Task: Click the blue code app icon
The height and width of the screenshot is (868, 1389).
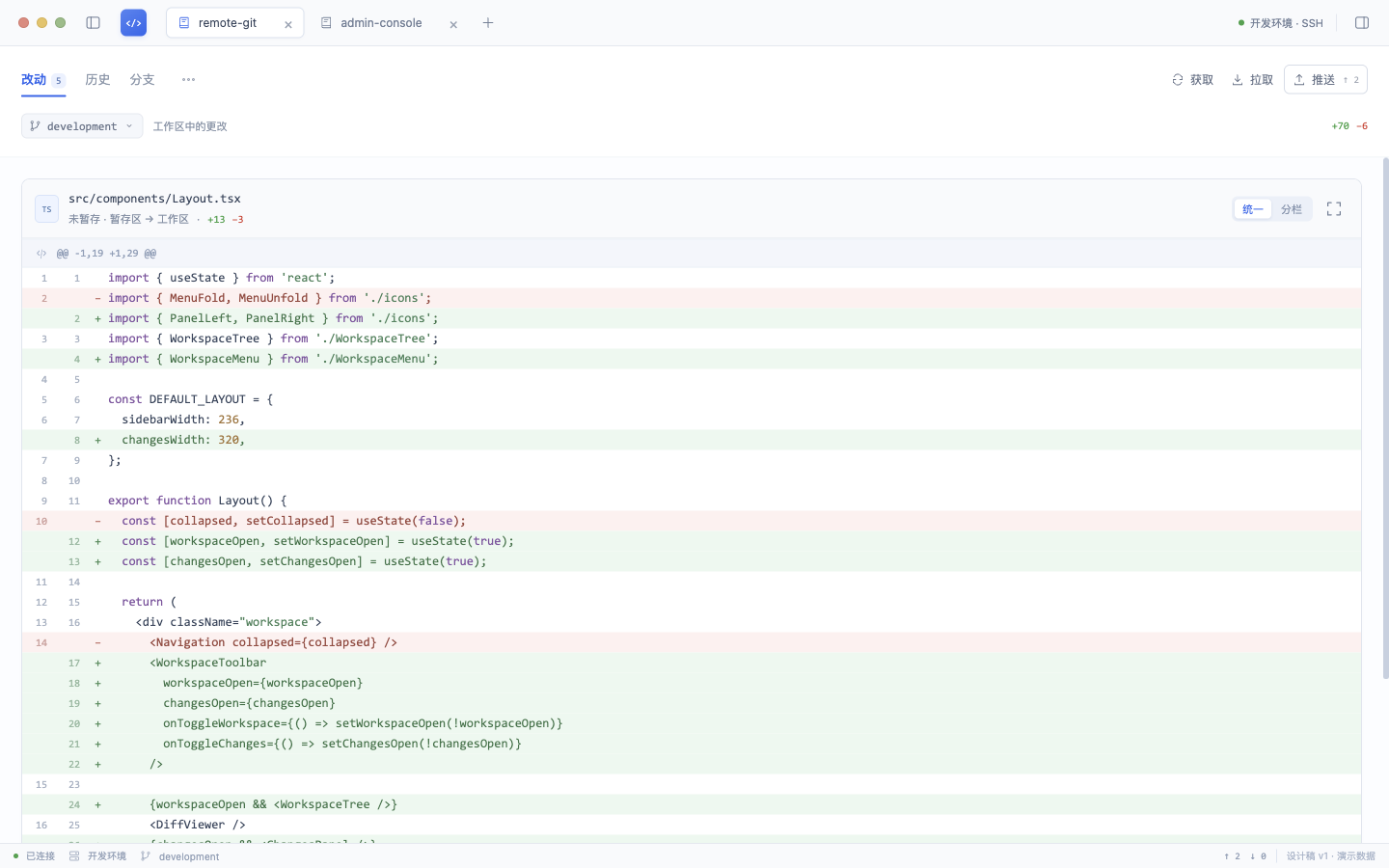Action: (133, 23)
